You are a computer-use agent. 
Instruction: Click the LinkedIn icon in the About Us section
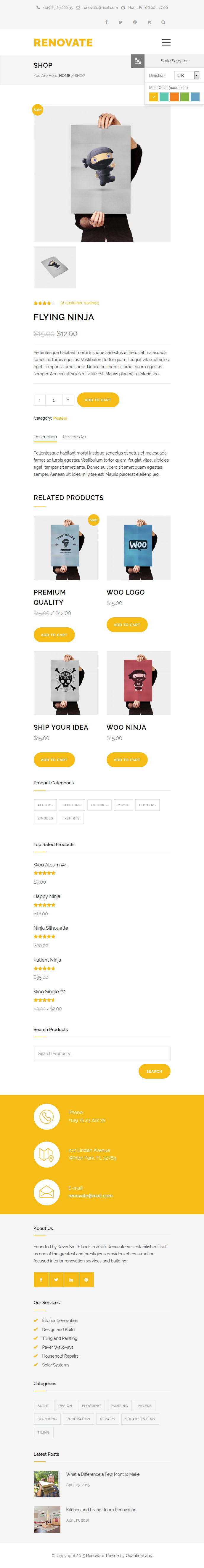point(71,1280)
